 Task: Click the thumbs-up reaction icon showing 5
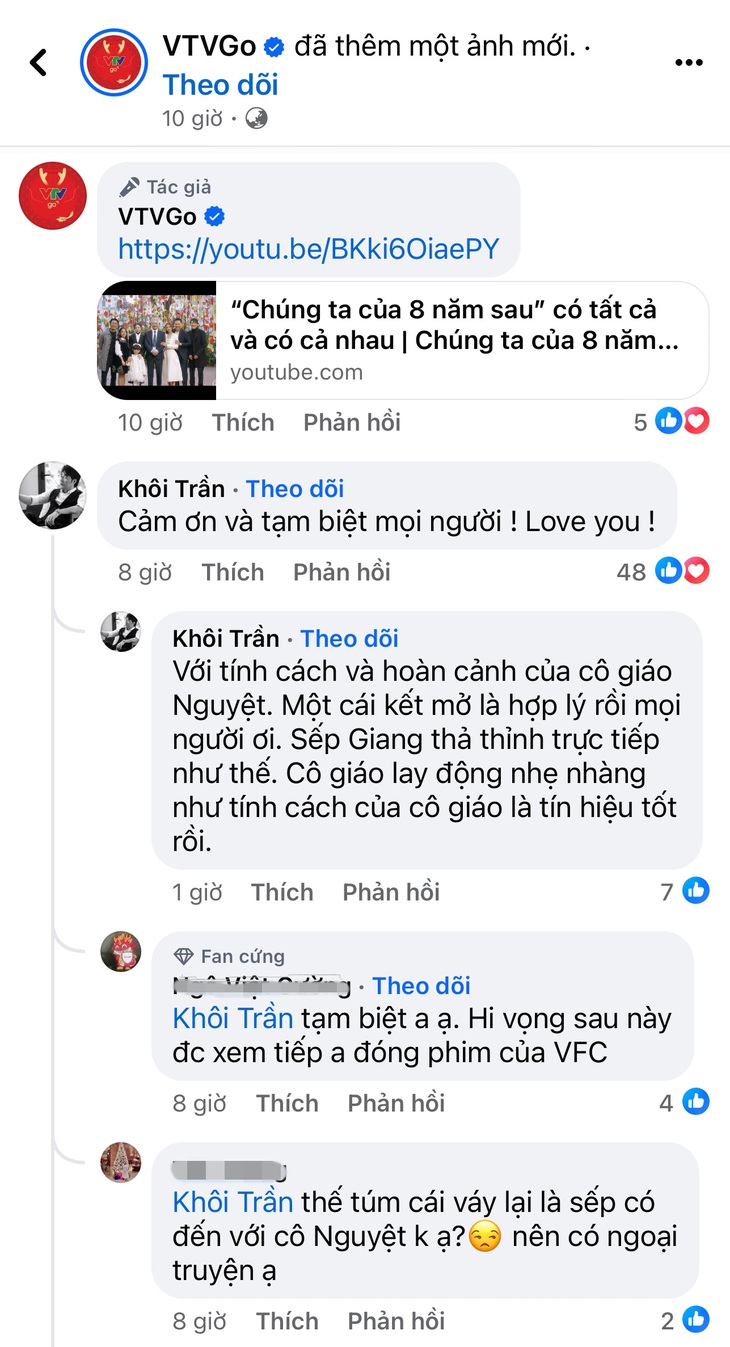click(668, 421)
